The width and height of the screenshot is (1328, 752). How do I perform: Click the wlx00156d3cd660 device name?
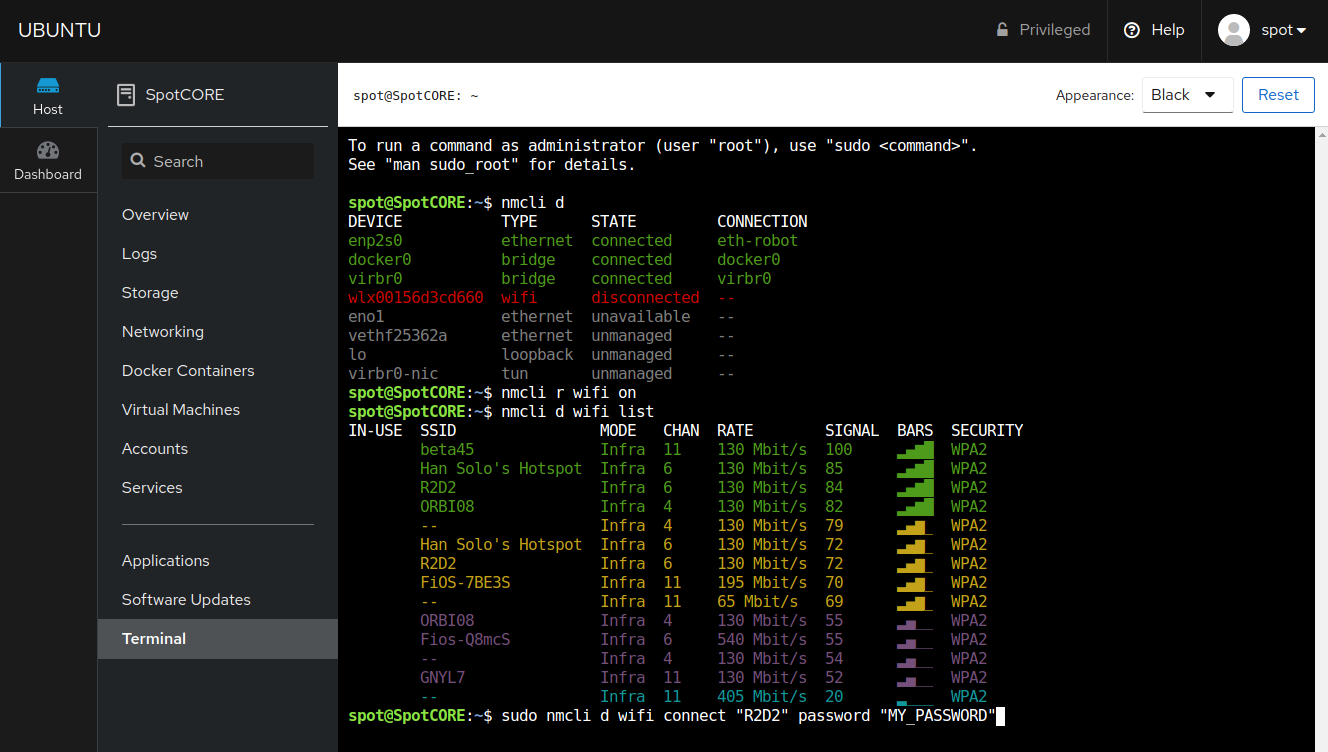416,298
